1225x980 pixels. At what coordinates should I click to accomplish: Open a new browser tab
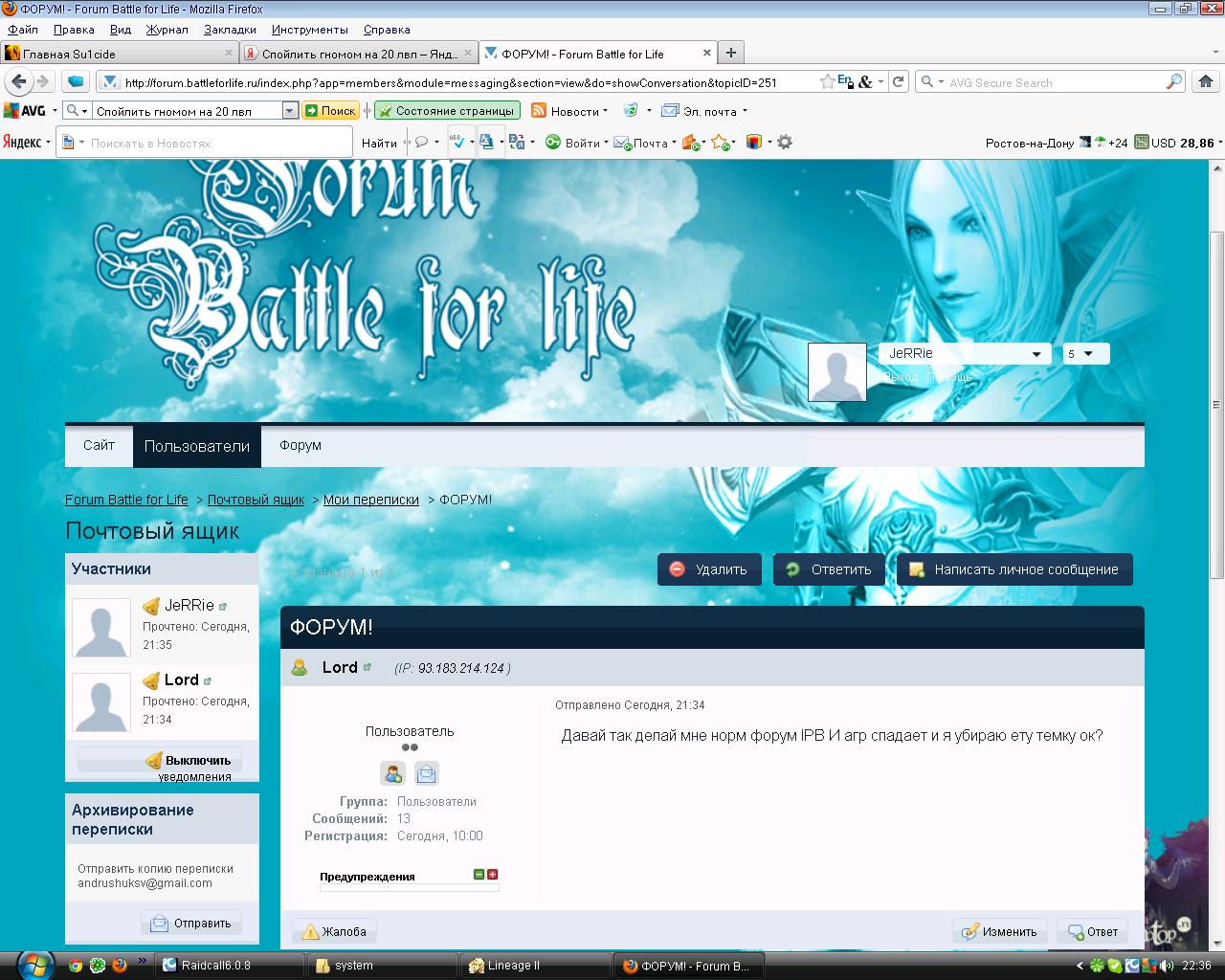click(731, 53)
